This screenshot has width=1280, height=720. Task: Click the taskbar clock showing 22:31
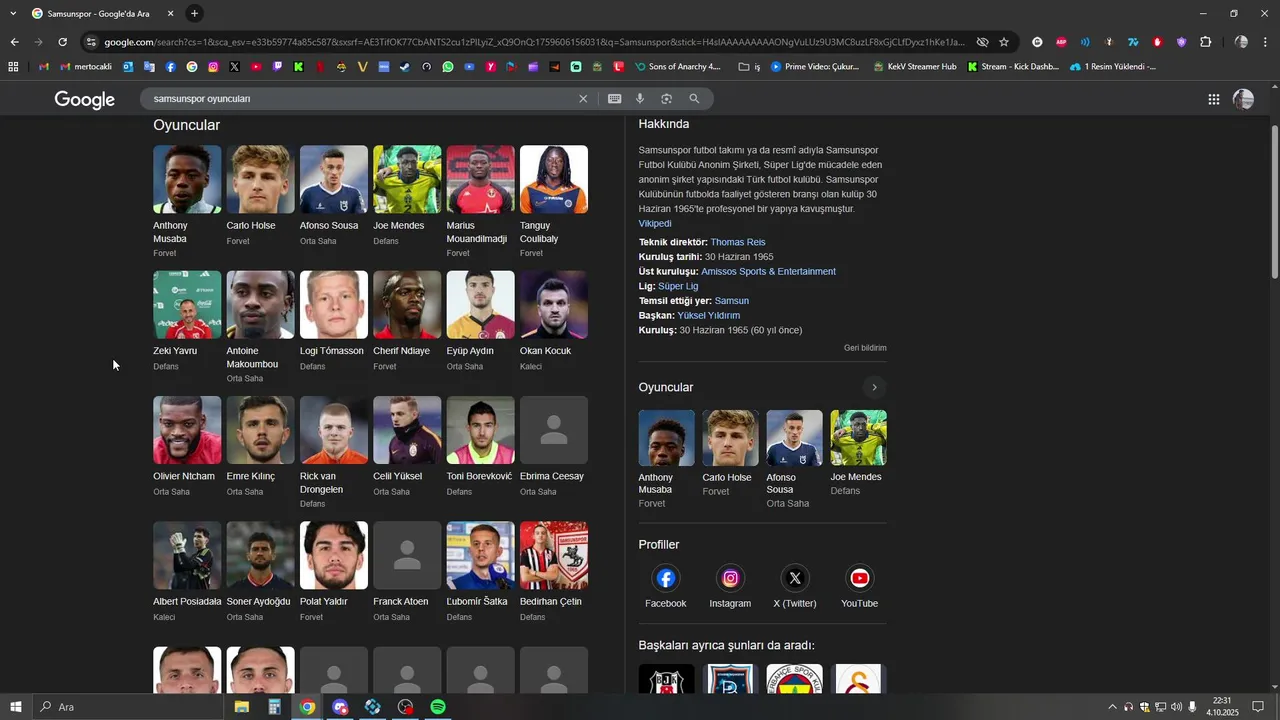coord(1222,707)
